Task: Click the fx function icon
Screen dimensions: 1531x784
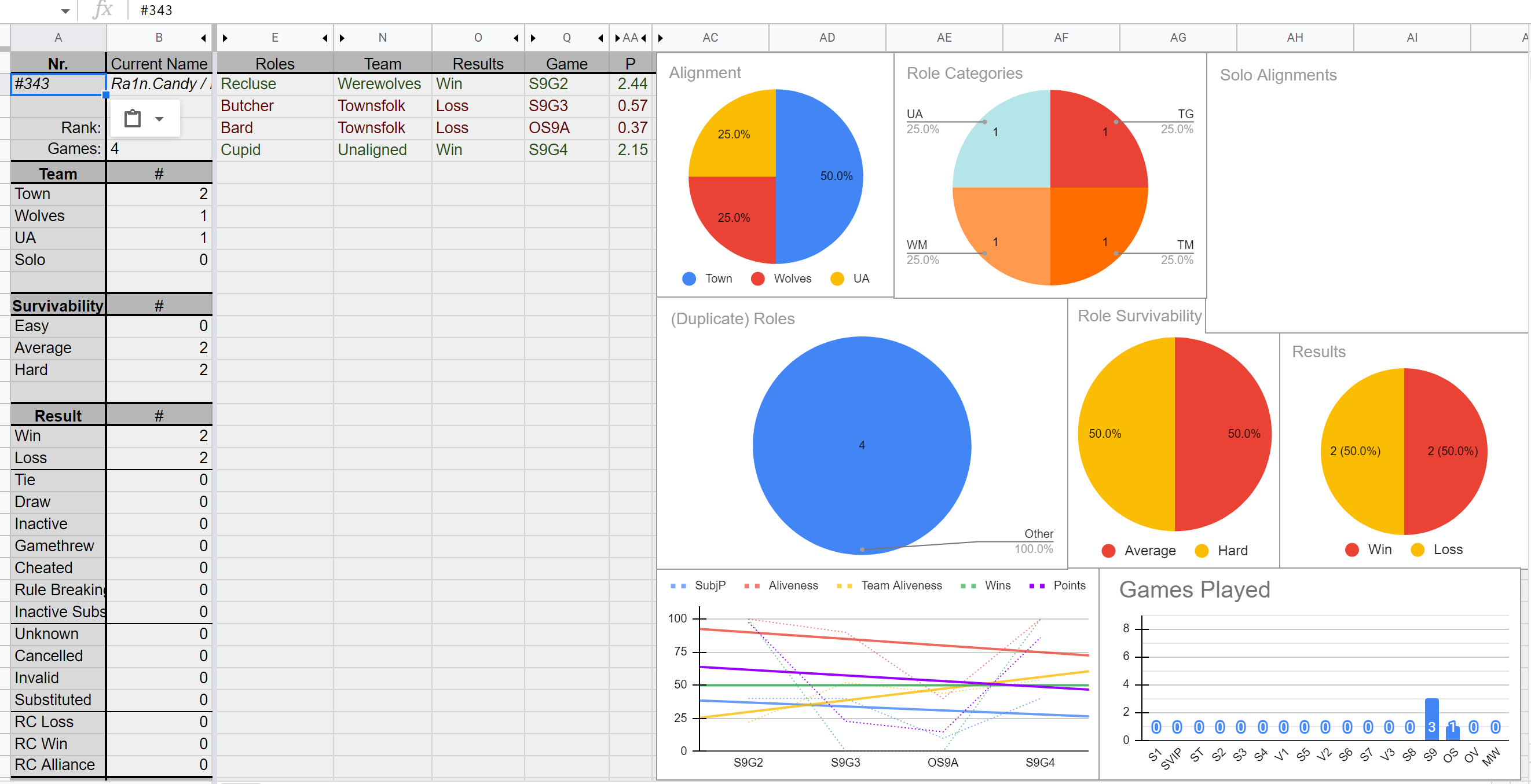Action: coord(103,9)
